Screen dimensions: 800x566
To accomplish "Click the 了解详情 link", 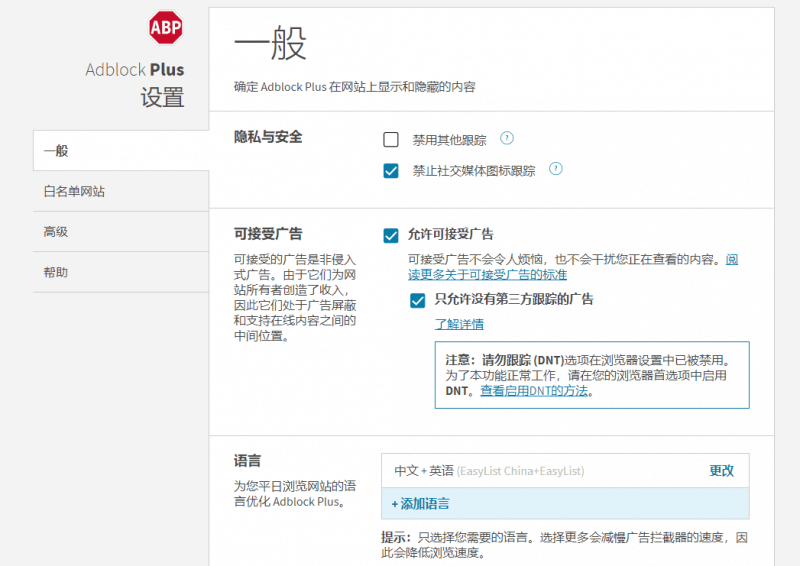I will pyautogui.click(x=459, y=324).
